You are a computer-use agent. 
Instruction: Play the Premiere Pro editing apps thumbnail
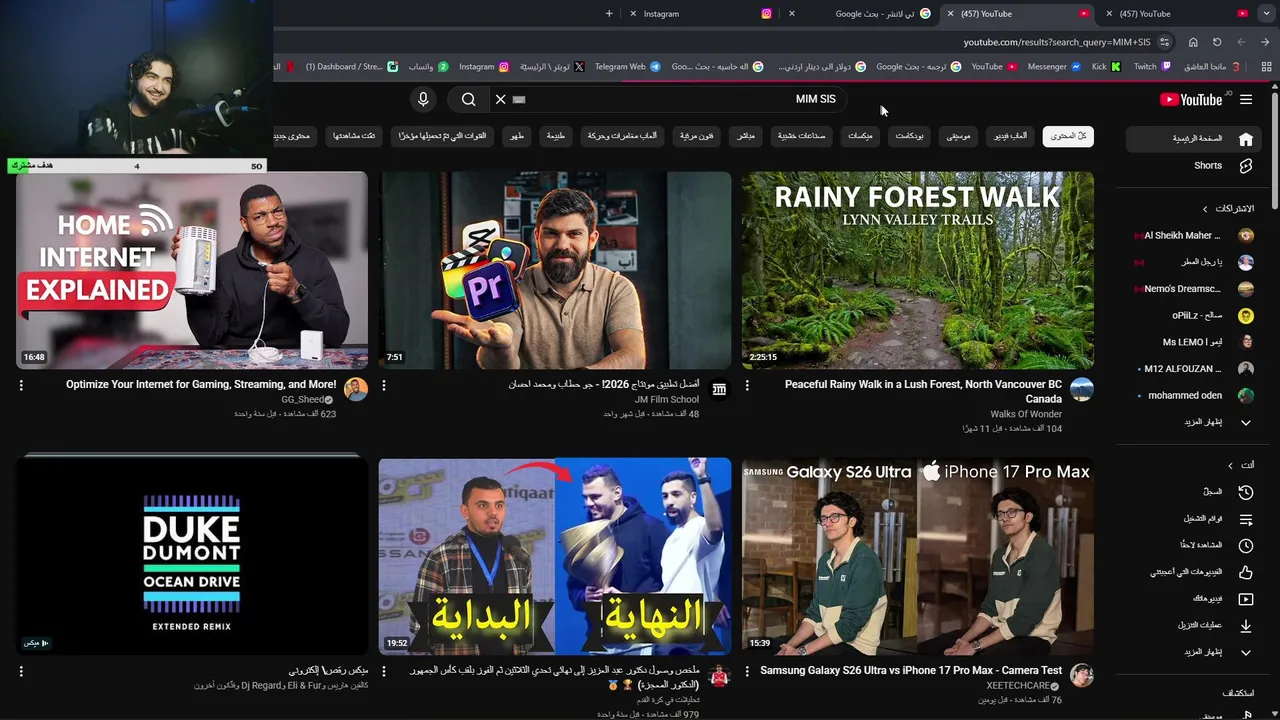pyautogui.click(x=555, y=270)
